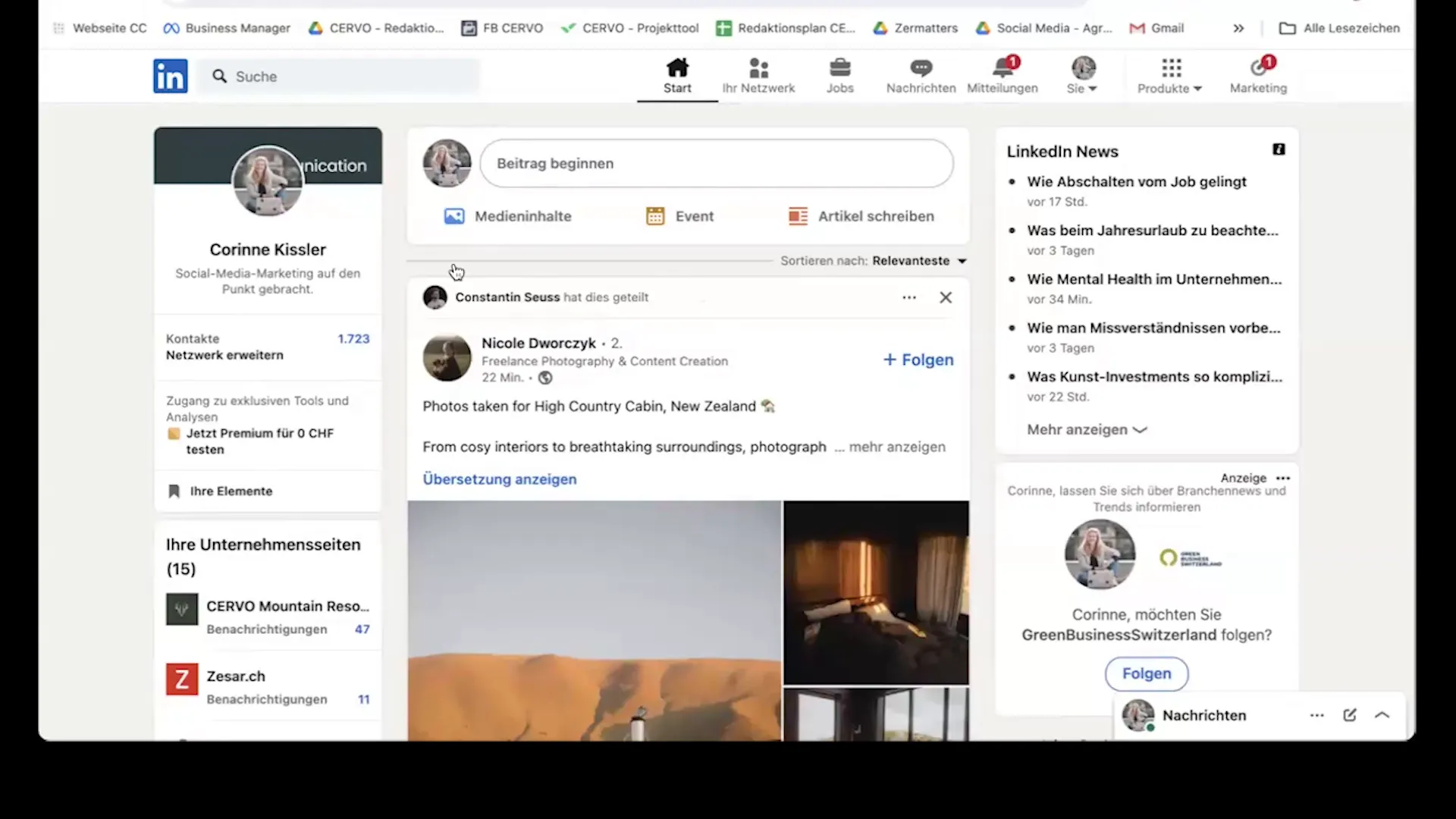Create an Event via calendar icon
This screenshot has height=819, width=1456.
[x=679, y=216]
